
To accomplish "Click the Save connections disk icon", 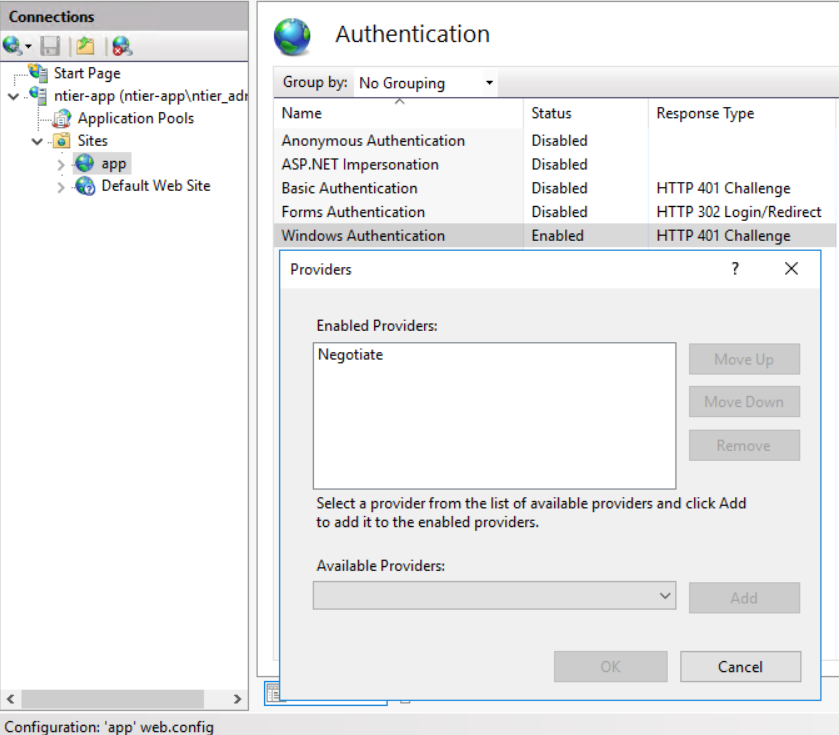I will (x=50, y=46).
